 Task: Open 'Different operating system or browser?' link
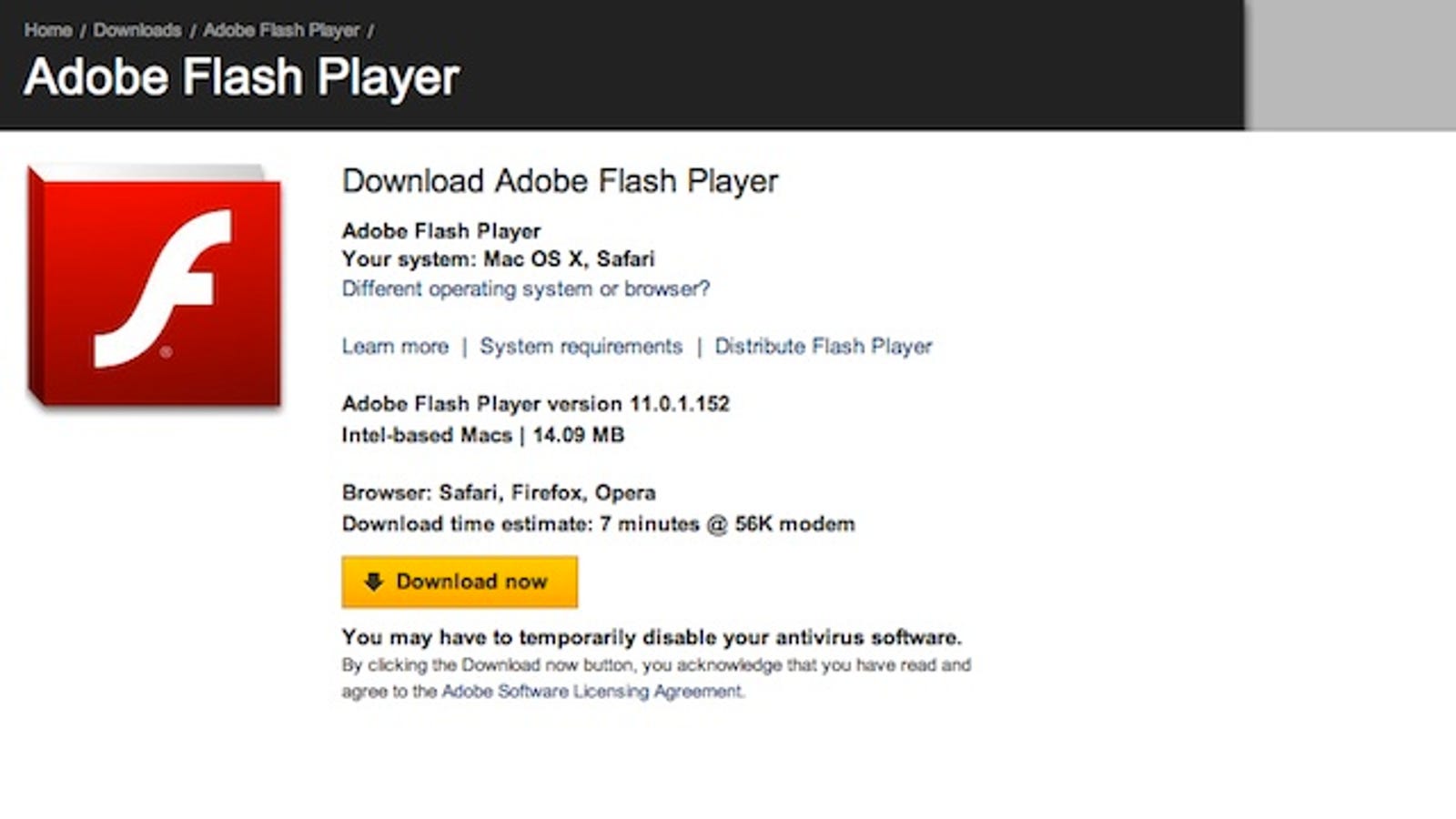click(x=526, y=288)
